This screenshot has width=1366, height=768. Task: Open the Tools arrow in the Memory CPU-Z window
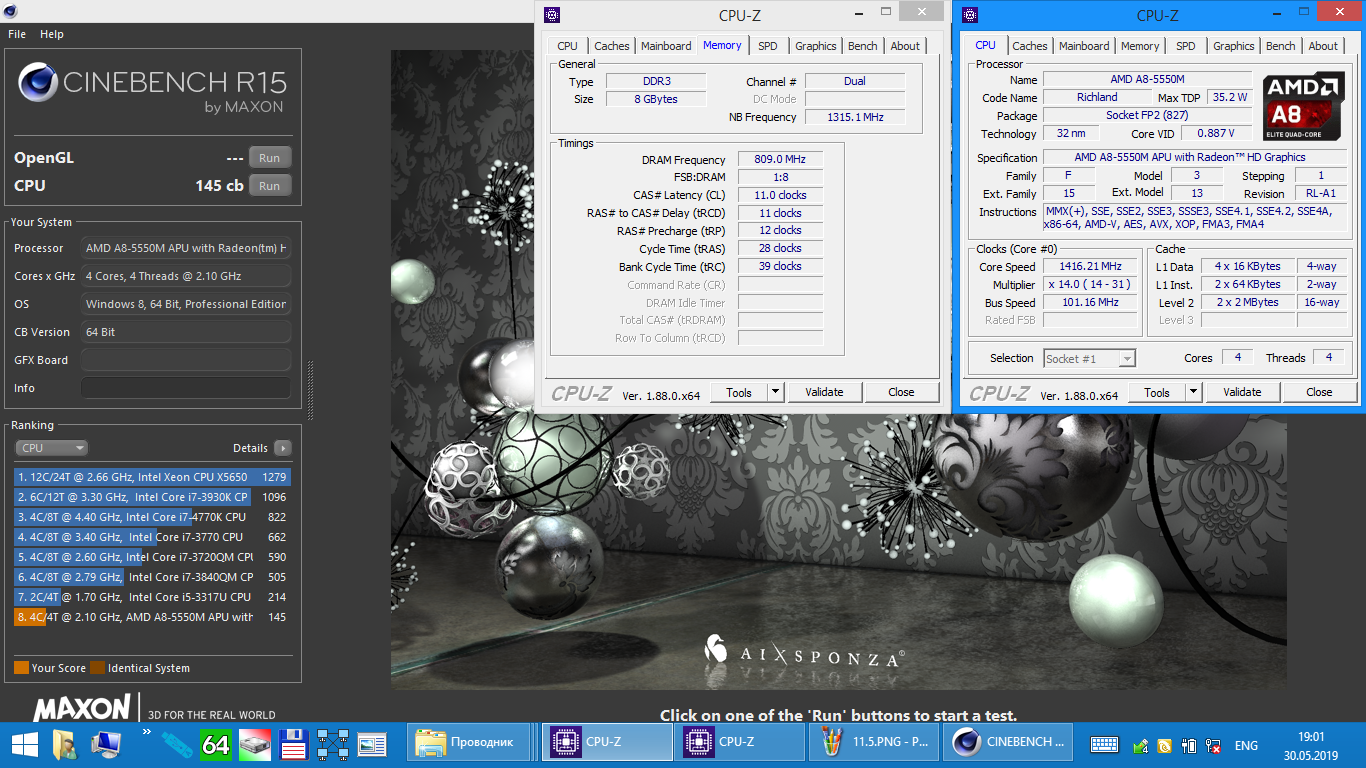pyautogui.click(x=775, y=392)
